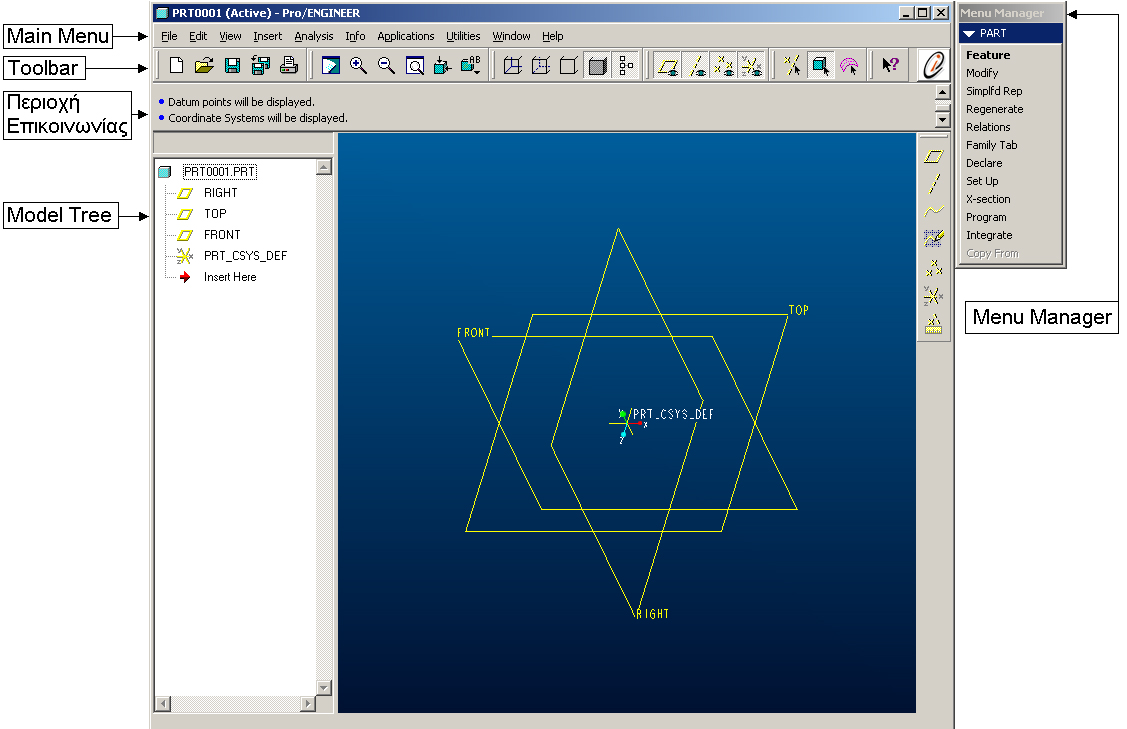The width and height of the screenshot is (1127, 729).
Task: Choose Set Up in the Menu Manager
Action: [982, 180]
